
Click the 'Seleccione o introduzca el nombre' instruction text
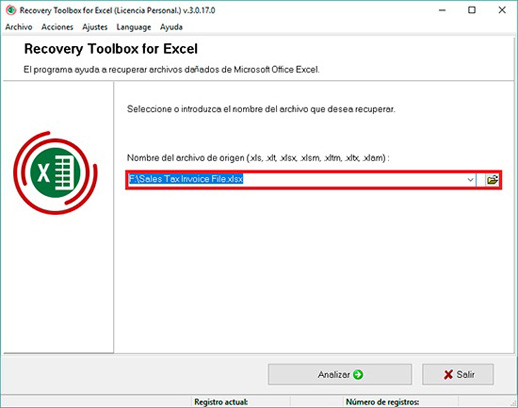click(261, 109)
